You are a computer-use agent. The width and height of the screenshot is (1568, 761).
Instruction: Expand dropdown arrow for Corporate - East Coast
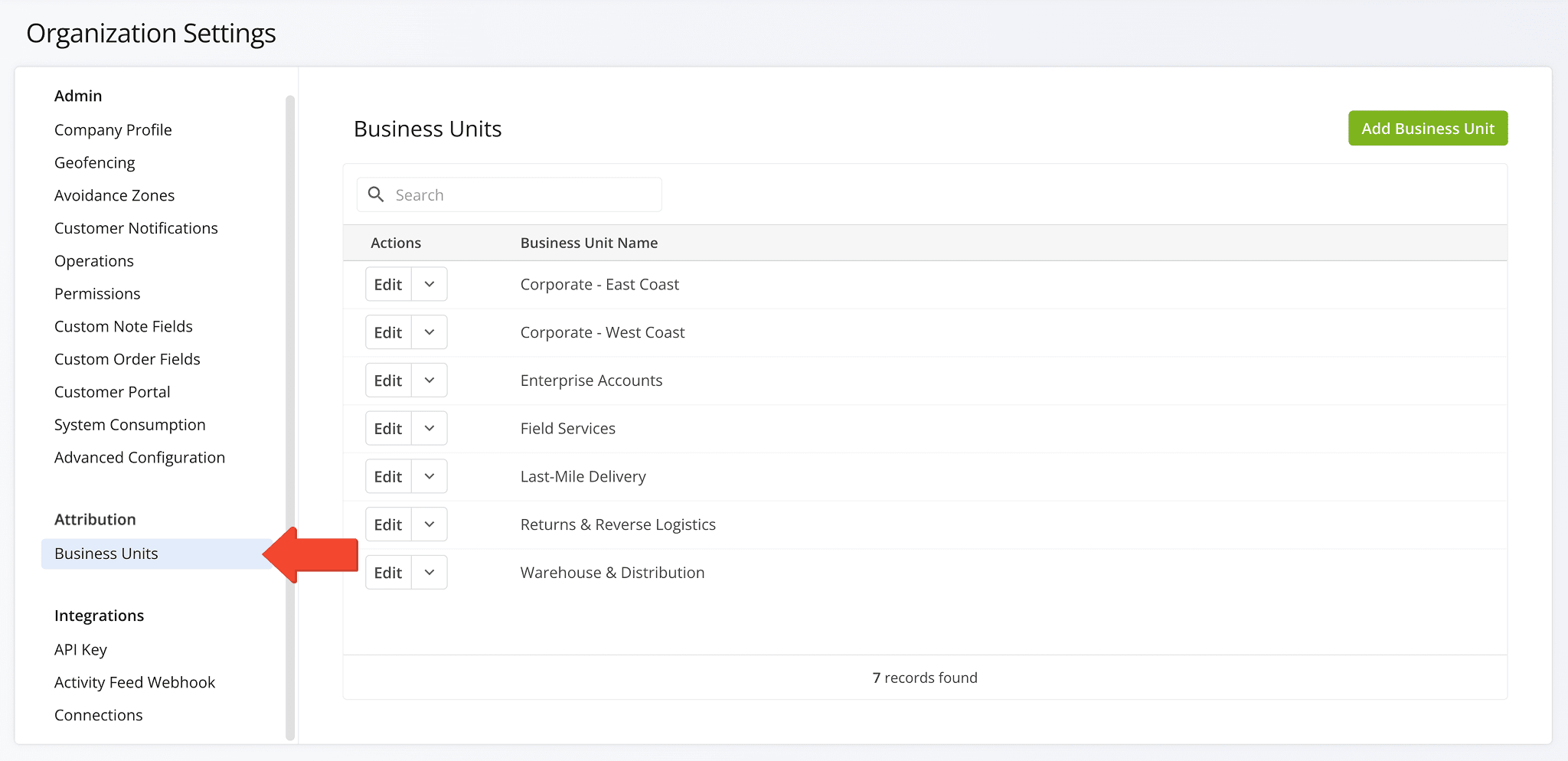click(430, 285)
